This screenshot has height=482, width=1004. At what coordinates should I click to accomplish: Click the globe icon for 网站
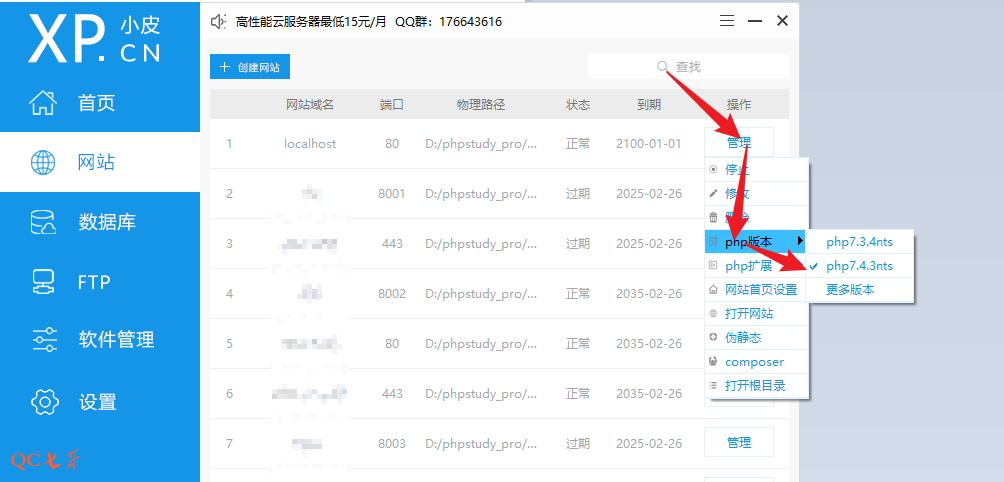[x=44, y=162]
